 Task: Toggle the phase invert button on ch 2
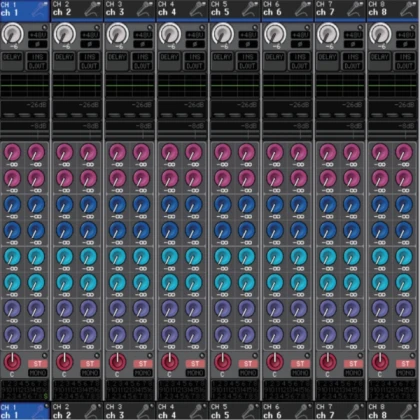pos(90,44)
